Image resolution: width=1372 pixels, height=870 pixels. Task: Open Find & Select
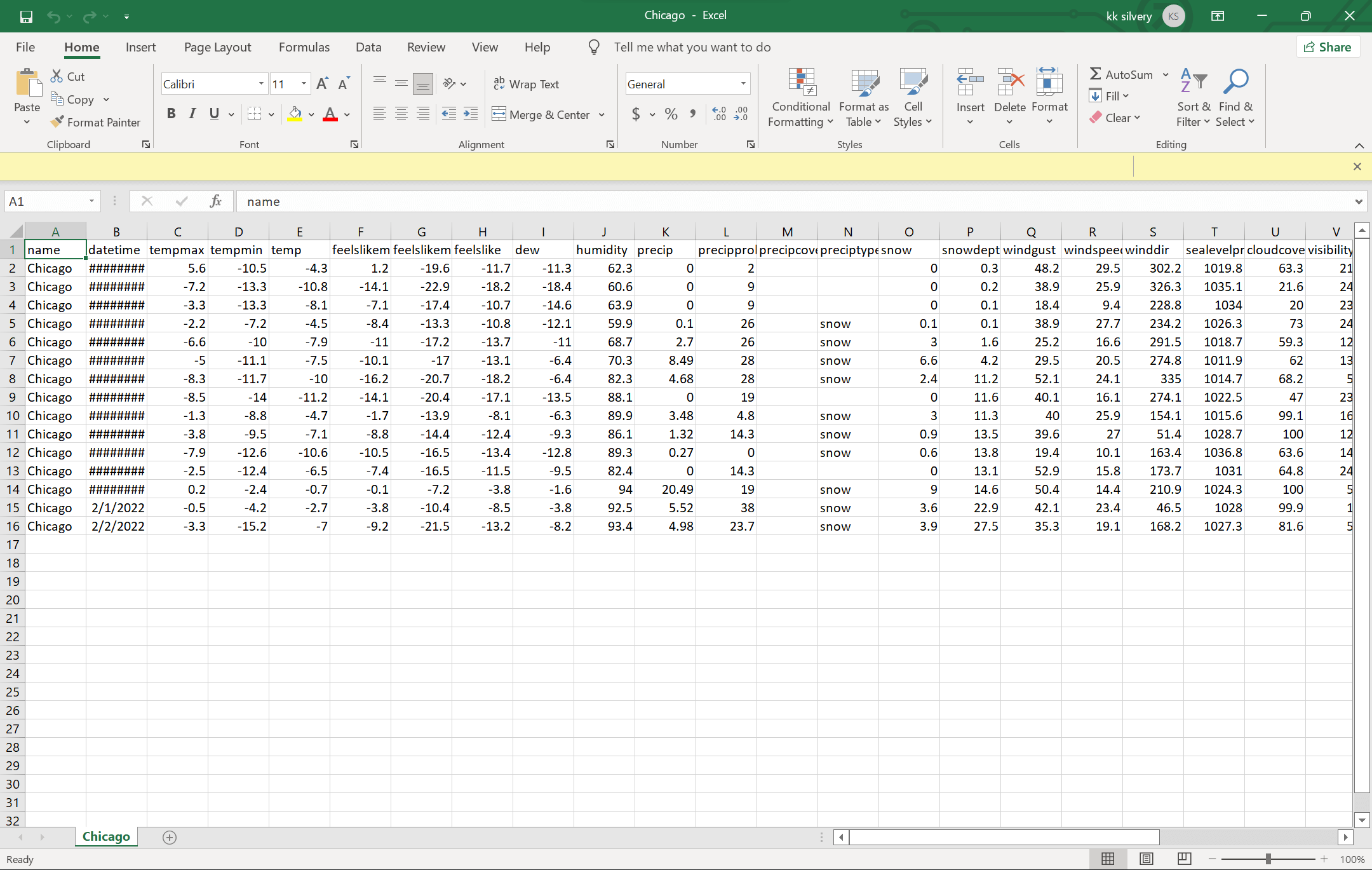(1235, 99)
